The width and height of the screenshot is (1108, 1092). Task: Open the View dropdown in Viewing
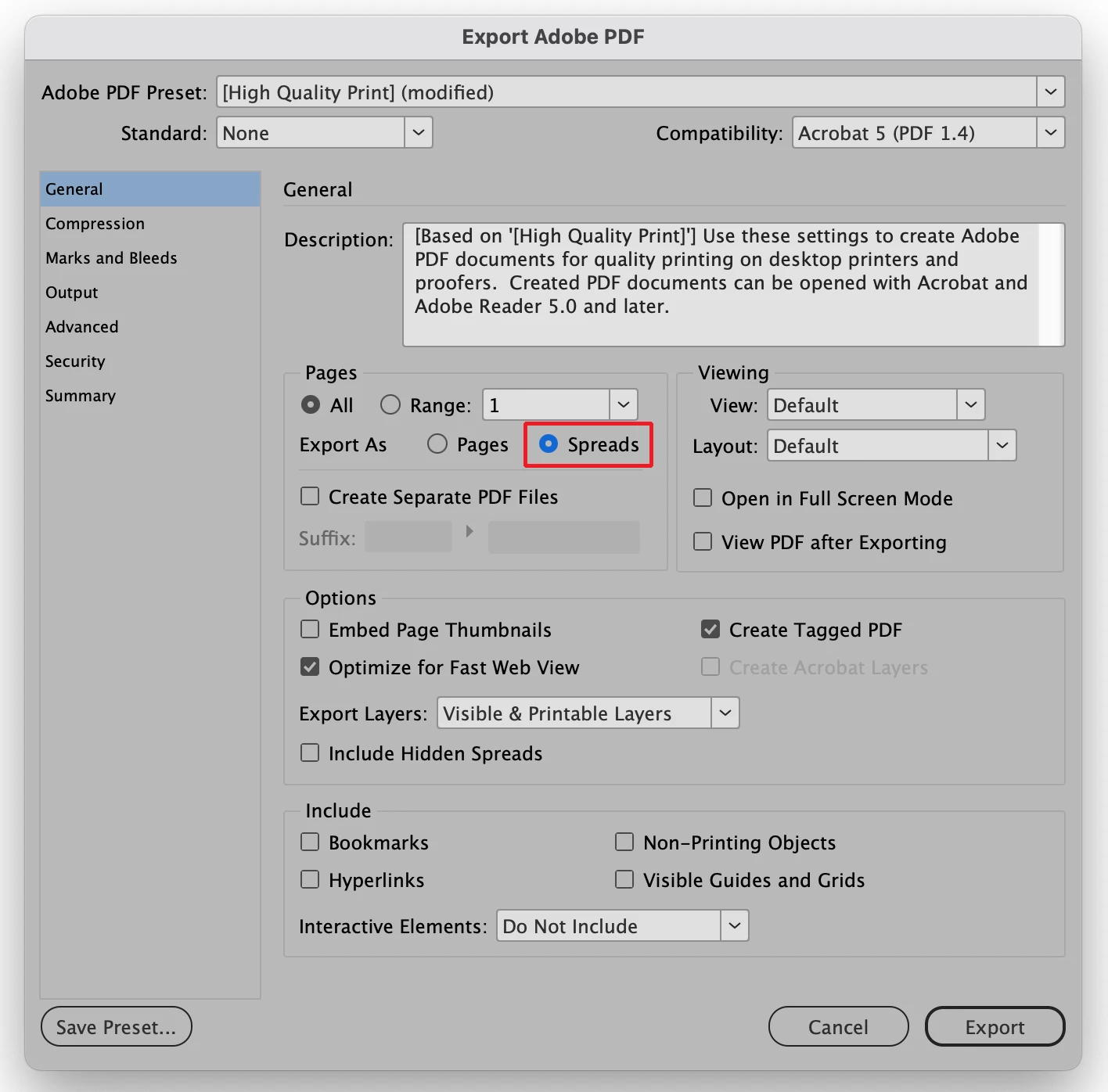(876, 404)
